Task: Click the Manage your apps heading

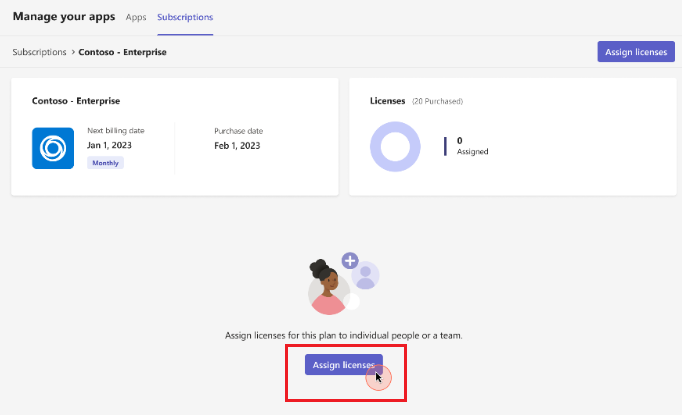Action: [x=64, y=17]
